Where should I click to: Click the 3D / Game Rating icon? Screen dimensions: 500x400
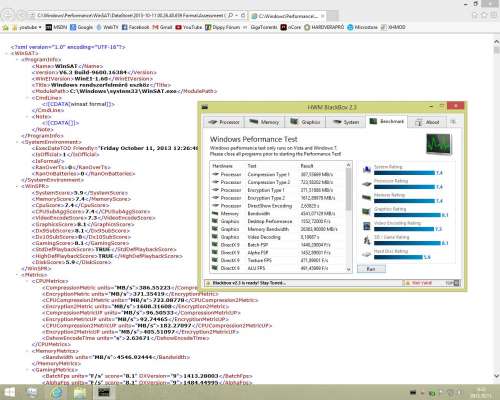367,240
